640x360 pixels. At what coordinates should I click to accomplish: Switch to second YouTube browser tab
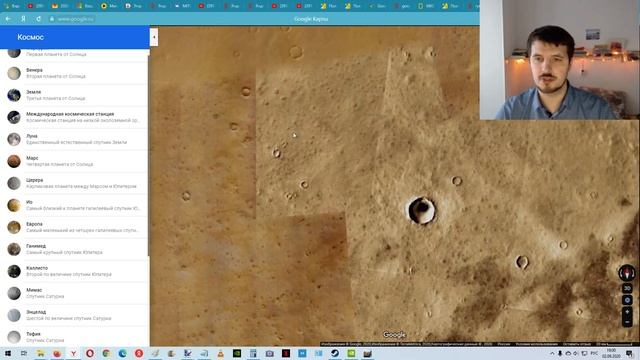pyautogui.click(x=206, y=6)
